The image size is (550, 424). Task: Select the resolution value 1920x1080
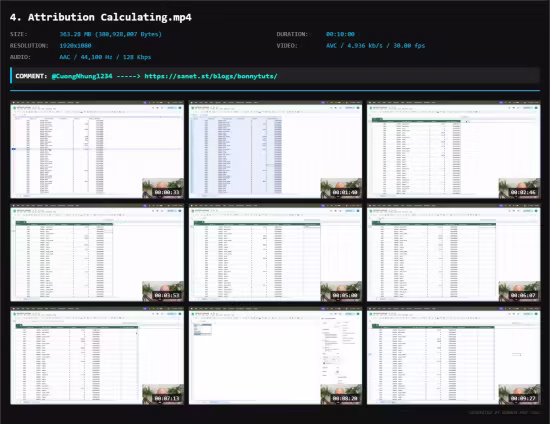(75, 46)
